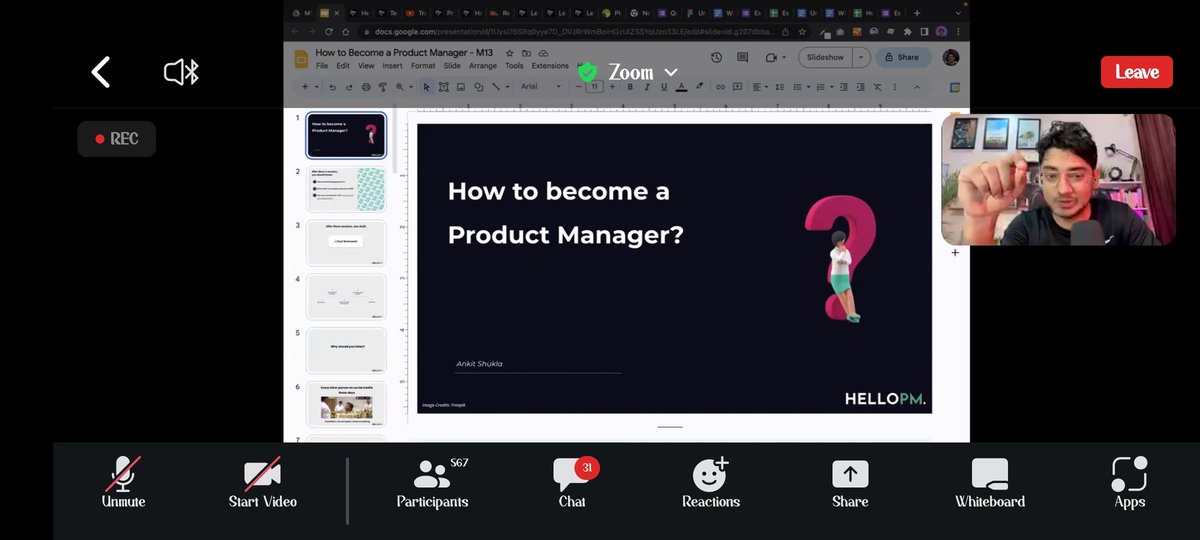Open the View menu in Slides
Image resolution: width=1200 pixels, height=540 pixels.
pos(366,66)
